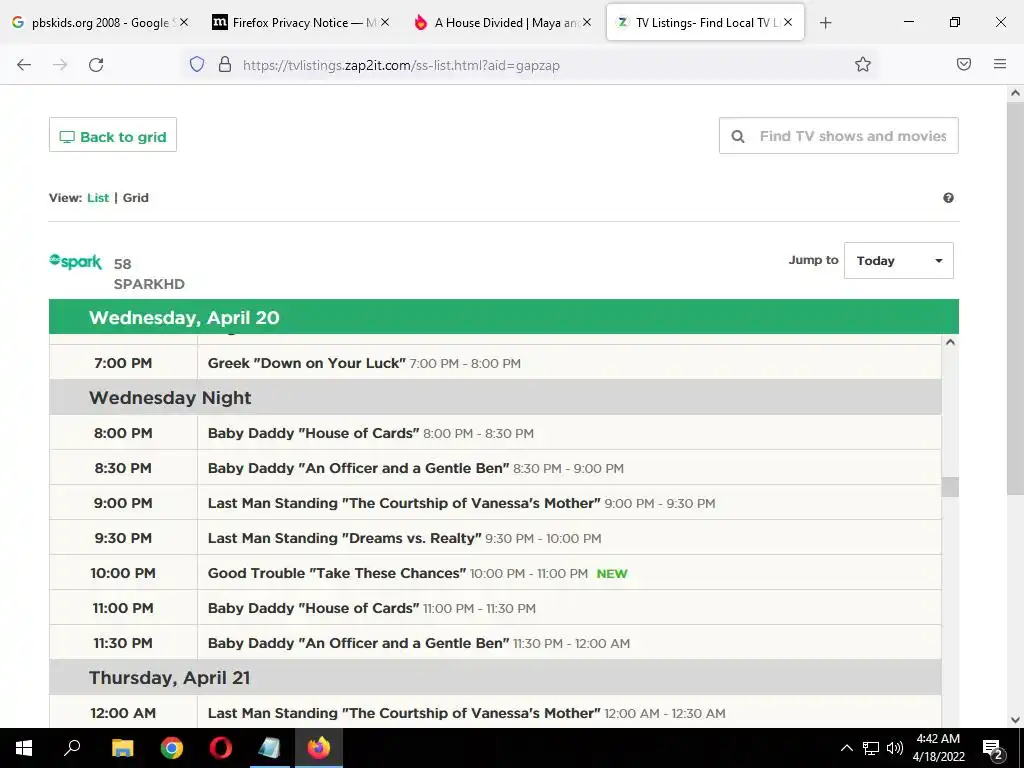Viewport: 1024px width, 768px height.
Task: Open Good Trouble "Take These Chances" listing
Action: point(336,573)
